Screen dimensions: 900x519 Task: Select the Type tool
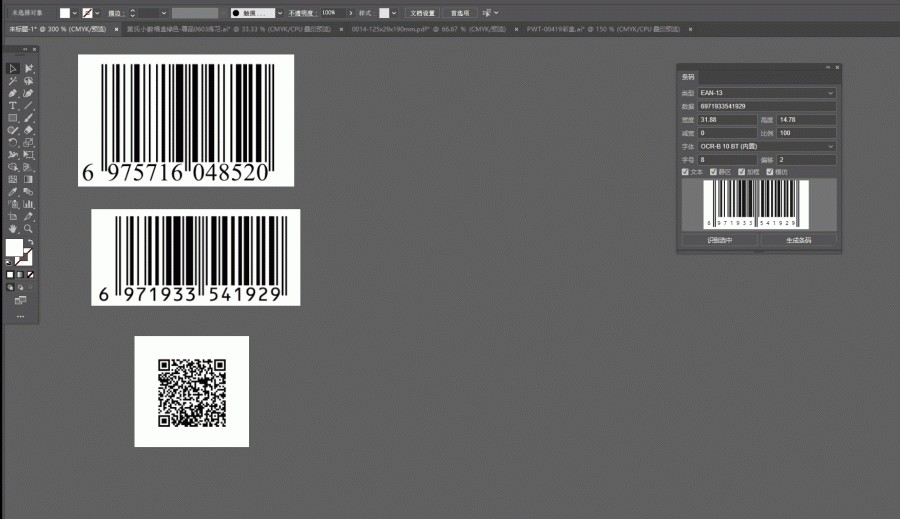click(13, 106)
